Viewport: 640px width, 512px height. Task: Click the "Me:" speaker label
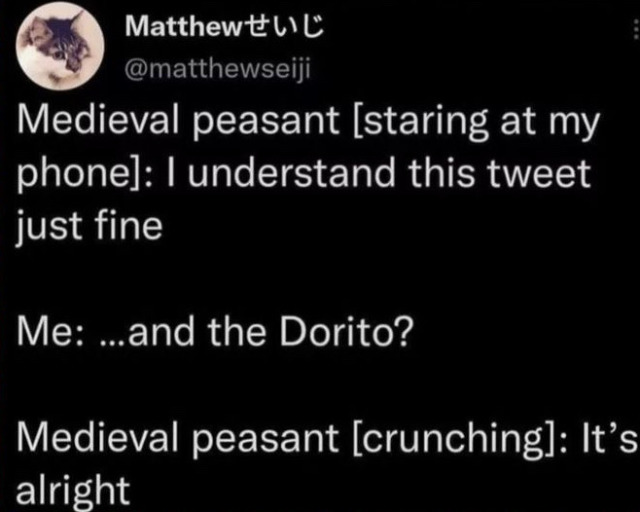(x=50, y=329)
